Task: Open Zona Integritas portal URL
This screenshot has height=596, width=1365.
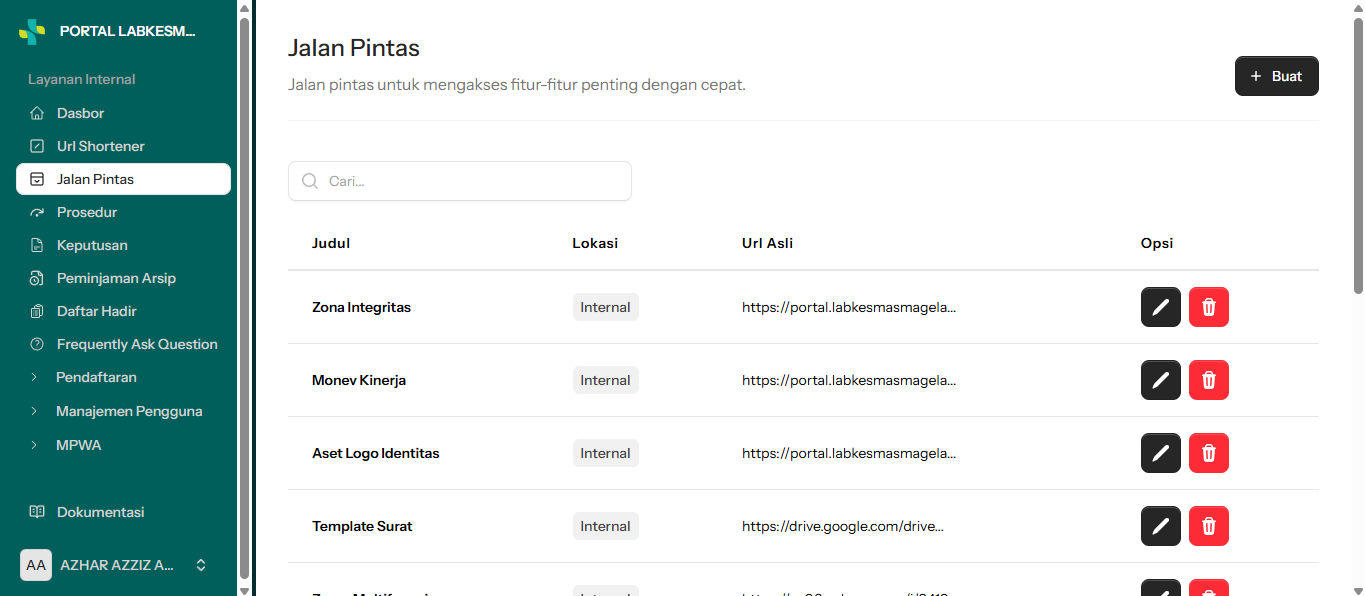Action: pyautogui.click(x=849, y=307)
